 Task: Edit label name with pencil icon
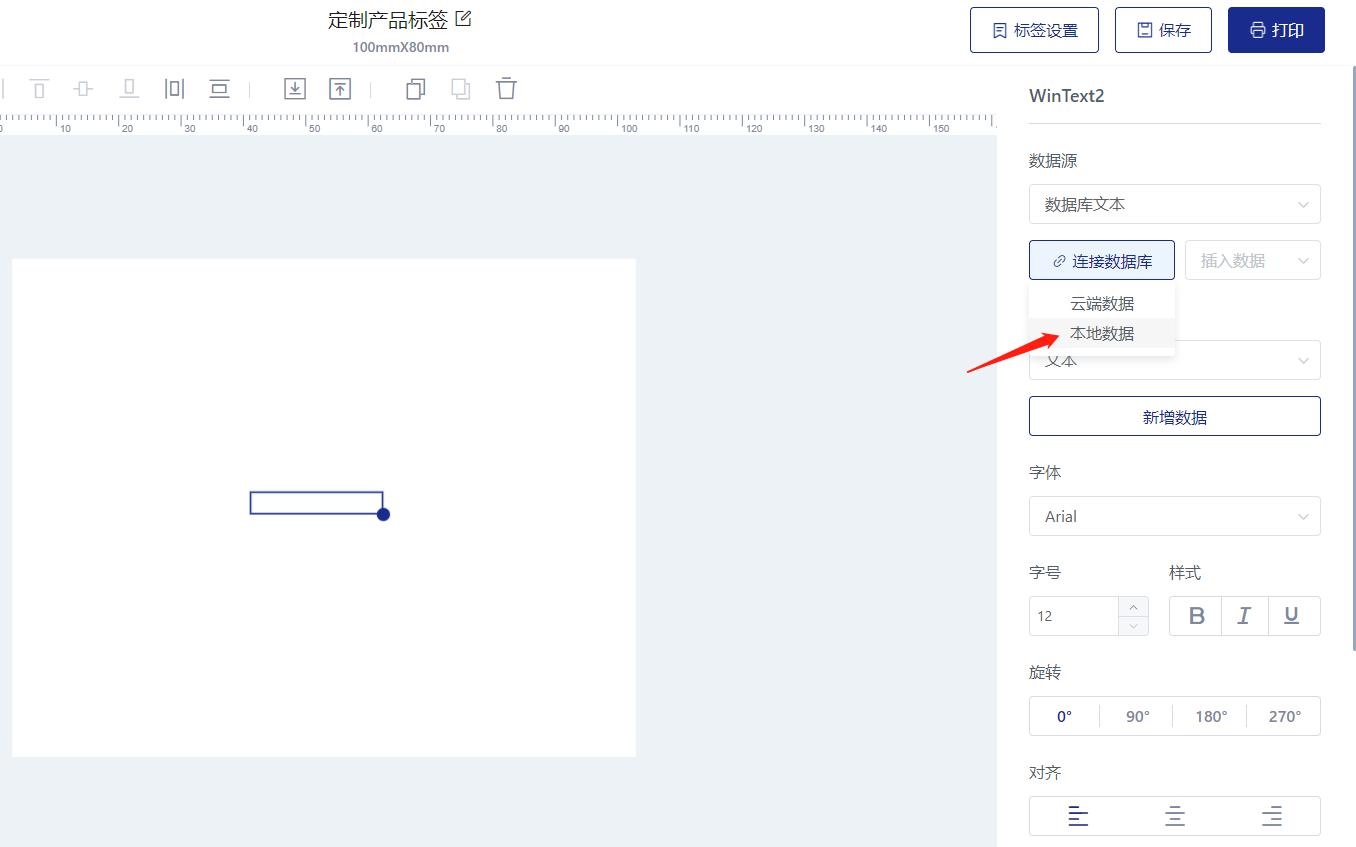(463, 19)
